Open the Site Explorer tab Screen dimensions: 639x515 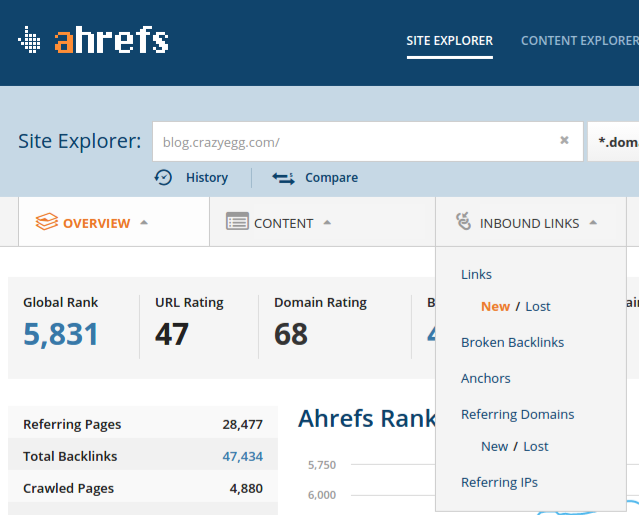click(450, 41)
